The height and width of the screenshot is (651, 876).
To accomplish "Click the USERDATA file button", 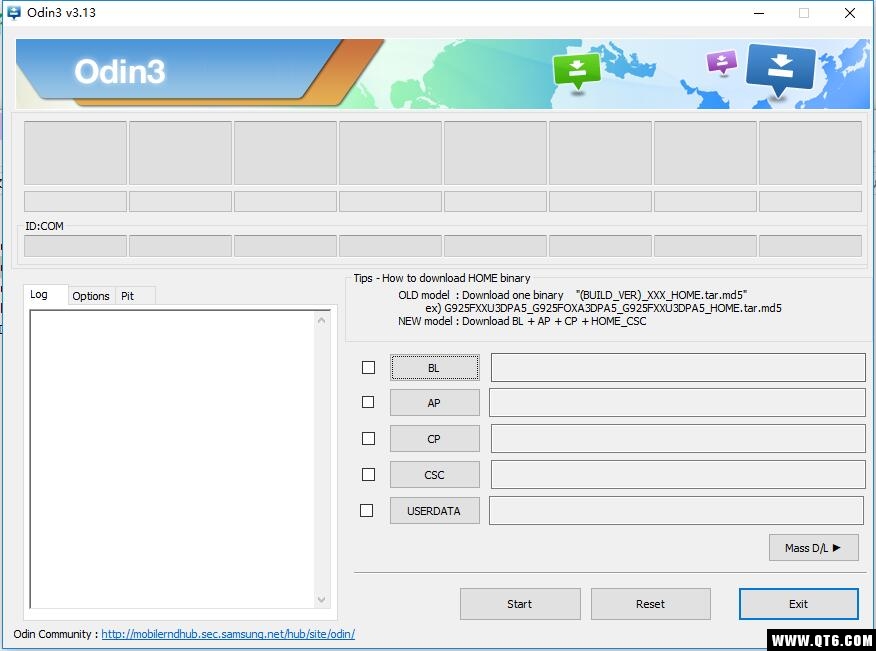I will 434,511.
